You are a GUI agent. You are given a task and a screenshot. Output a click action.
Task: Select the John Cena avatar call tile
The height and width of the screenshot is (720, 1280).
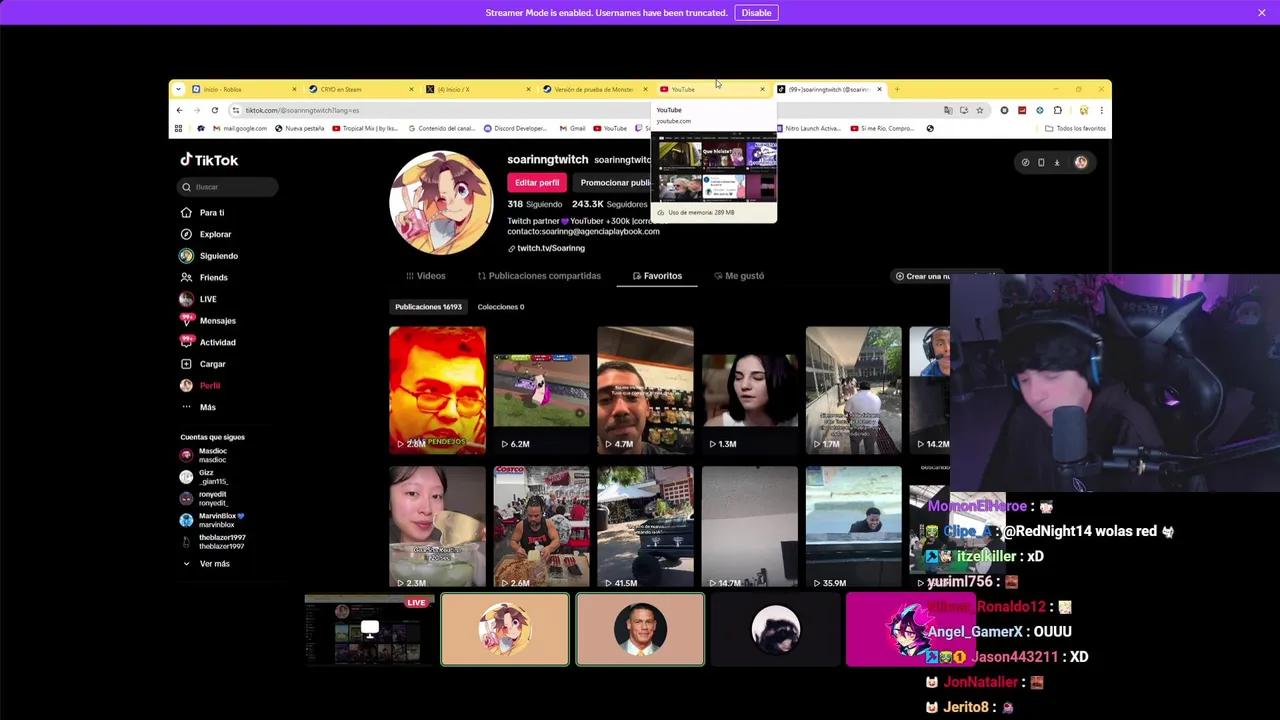pos(640,630)
